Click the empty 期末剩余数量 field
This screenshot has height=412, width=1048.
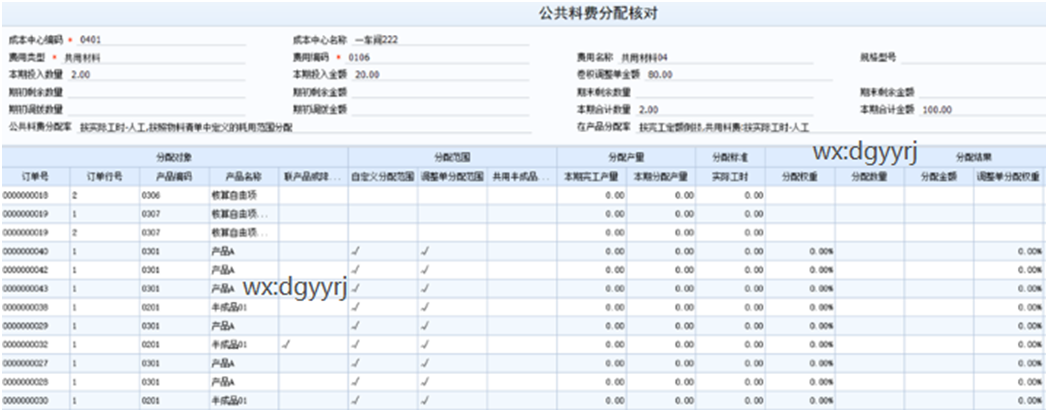tap(725, 92)
